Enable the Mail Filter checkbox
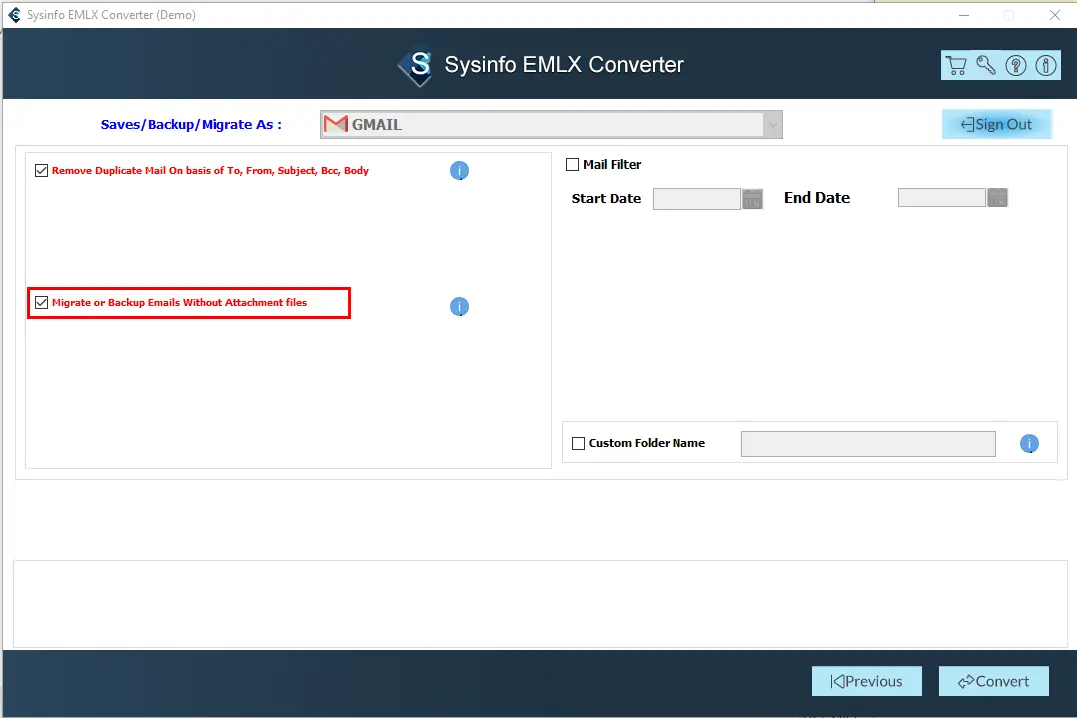 [572, 164]
